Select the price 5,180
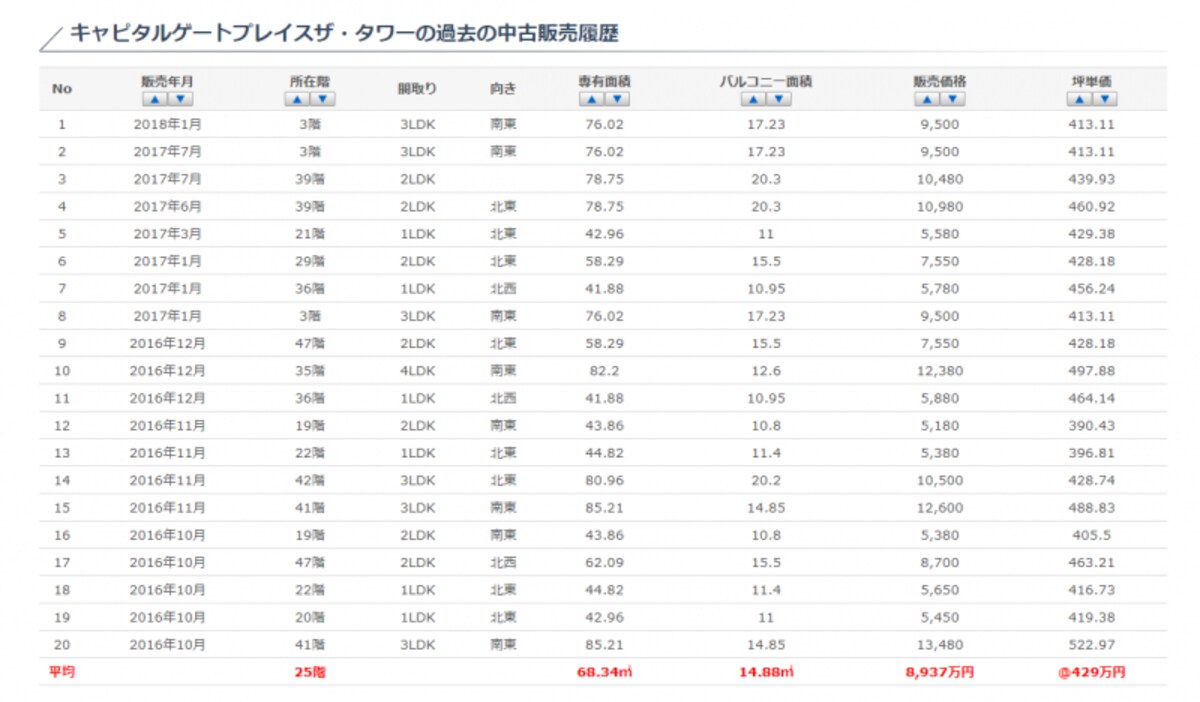This screenshot has height=702, width=1200. pyautogui.click(x=939, y=426)
